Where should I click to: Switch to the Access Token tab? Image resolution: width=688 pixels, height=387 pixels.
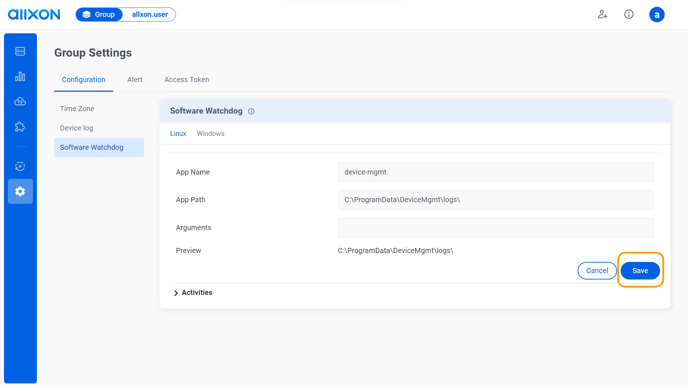pyautogui.click(x=186, y=79)
